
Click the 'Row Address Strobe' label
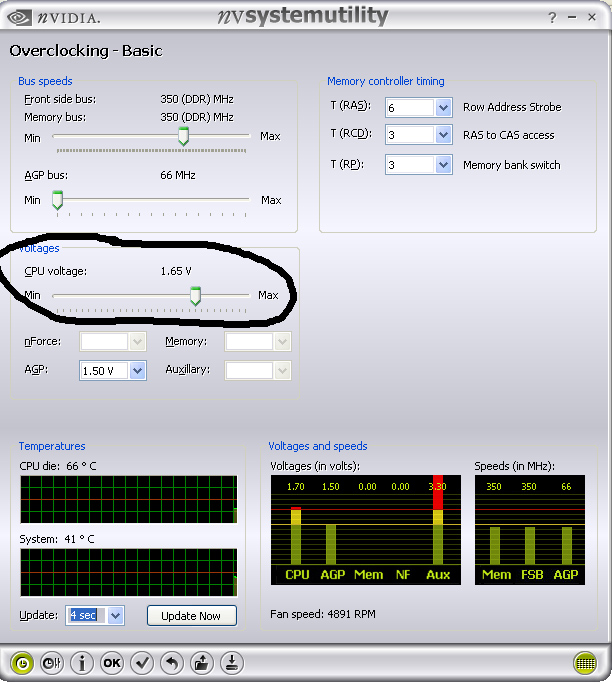pyautogui.click(x=512, y=107)
